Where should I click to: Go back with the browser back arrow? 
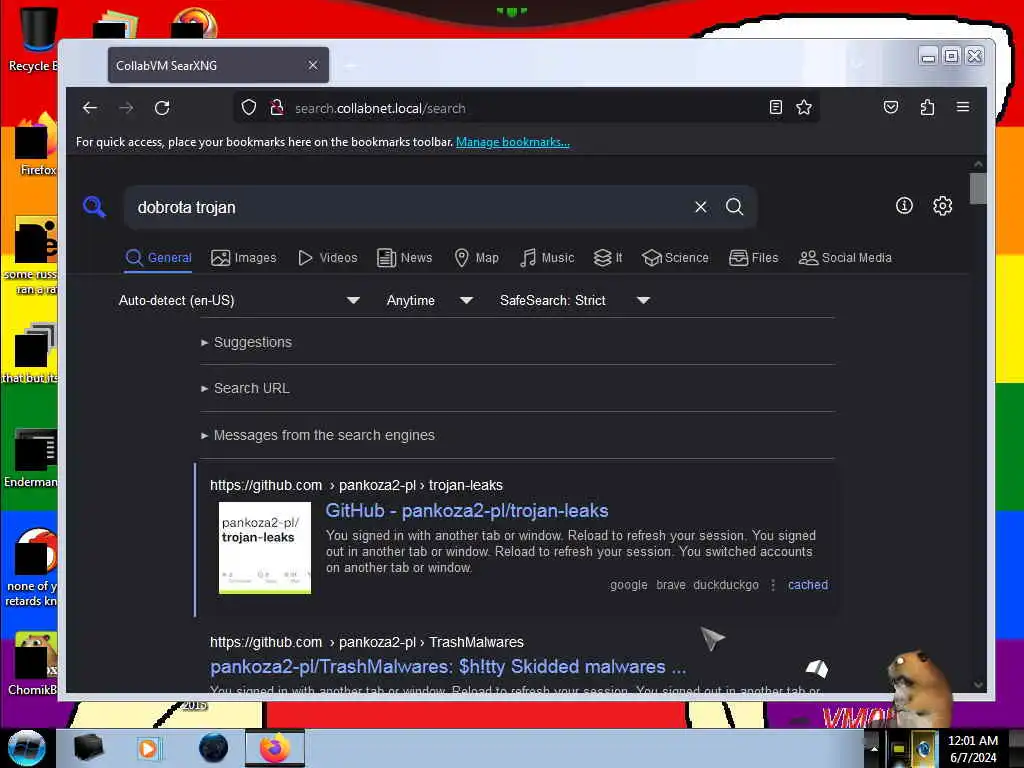90,108
